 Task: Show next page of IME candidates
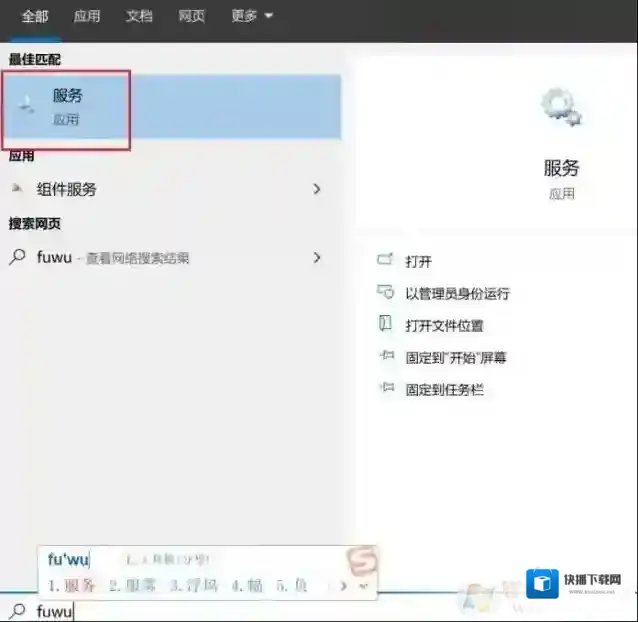coord(346,585)
